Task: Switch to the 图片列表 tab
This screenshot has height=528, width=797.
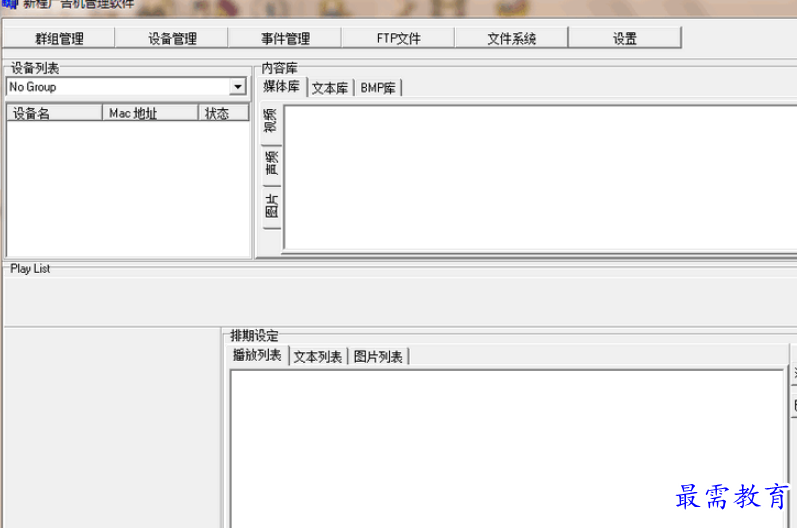Action: click(x=378, y=357)
